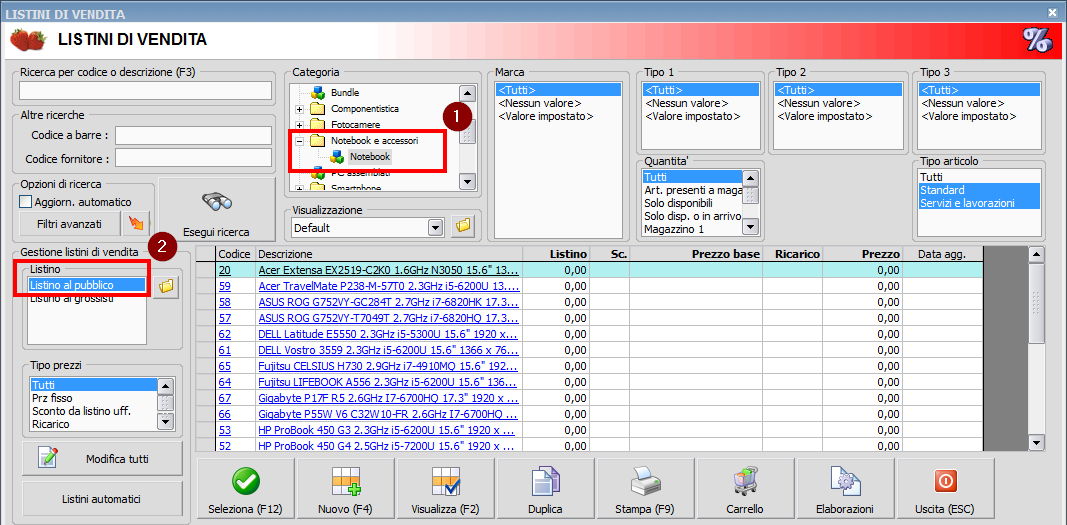This screenshot has width=1067, height=525.
Task: Open the folder icon beside Listino list
Action: (x=165, y=286)
